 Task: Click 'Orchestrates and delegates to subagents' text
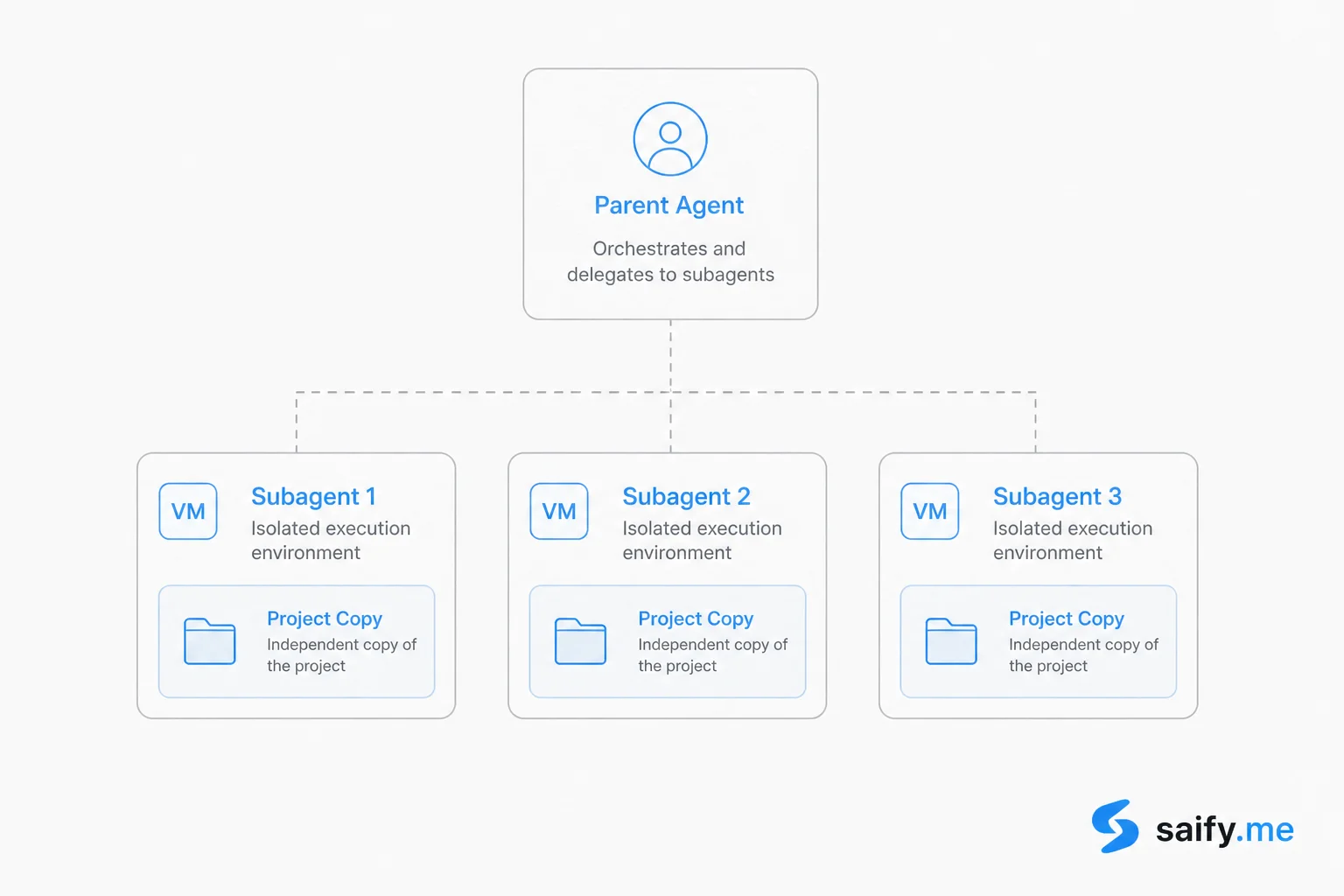[x=670, y=262]
